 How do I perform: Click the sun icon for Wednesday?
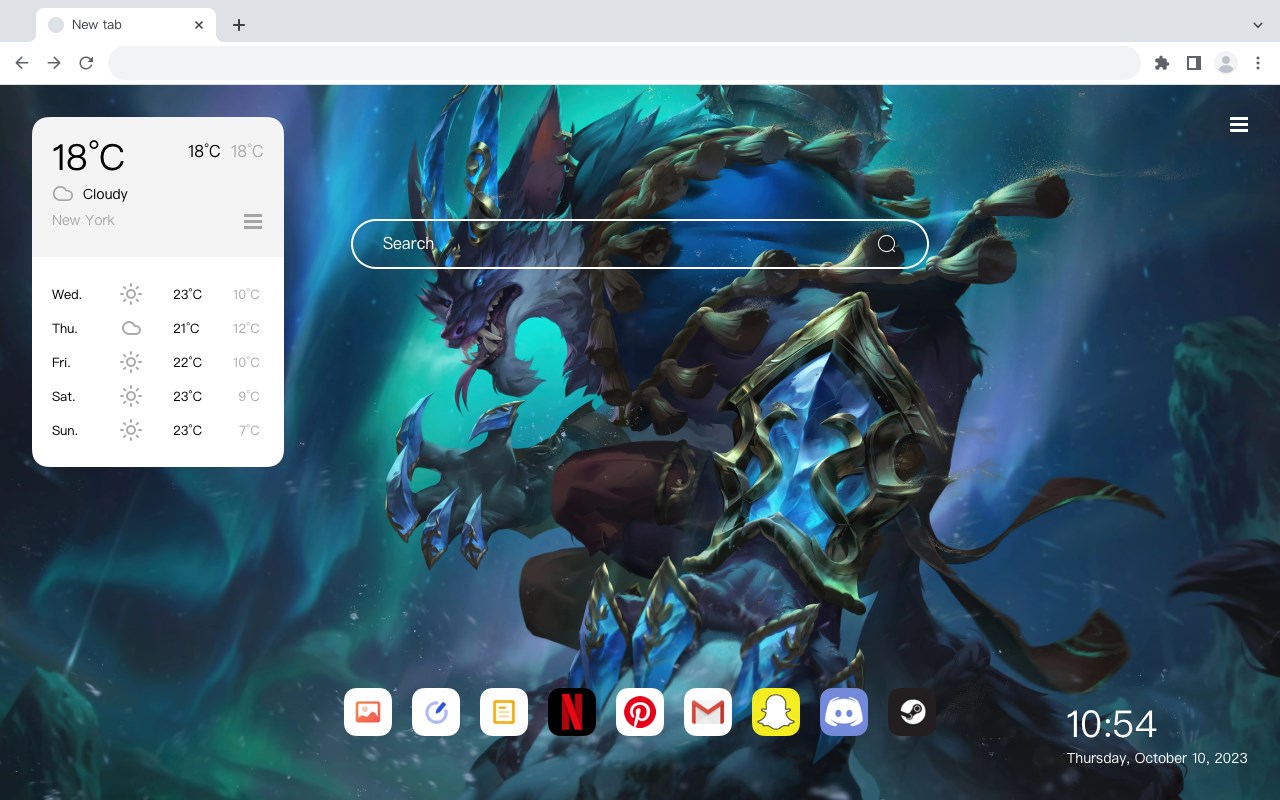click(x=131, y=294)
